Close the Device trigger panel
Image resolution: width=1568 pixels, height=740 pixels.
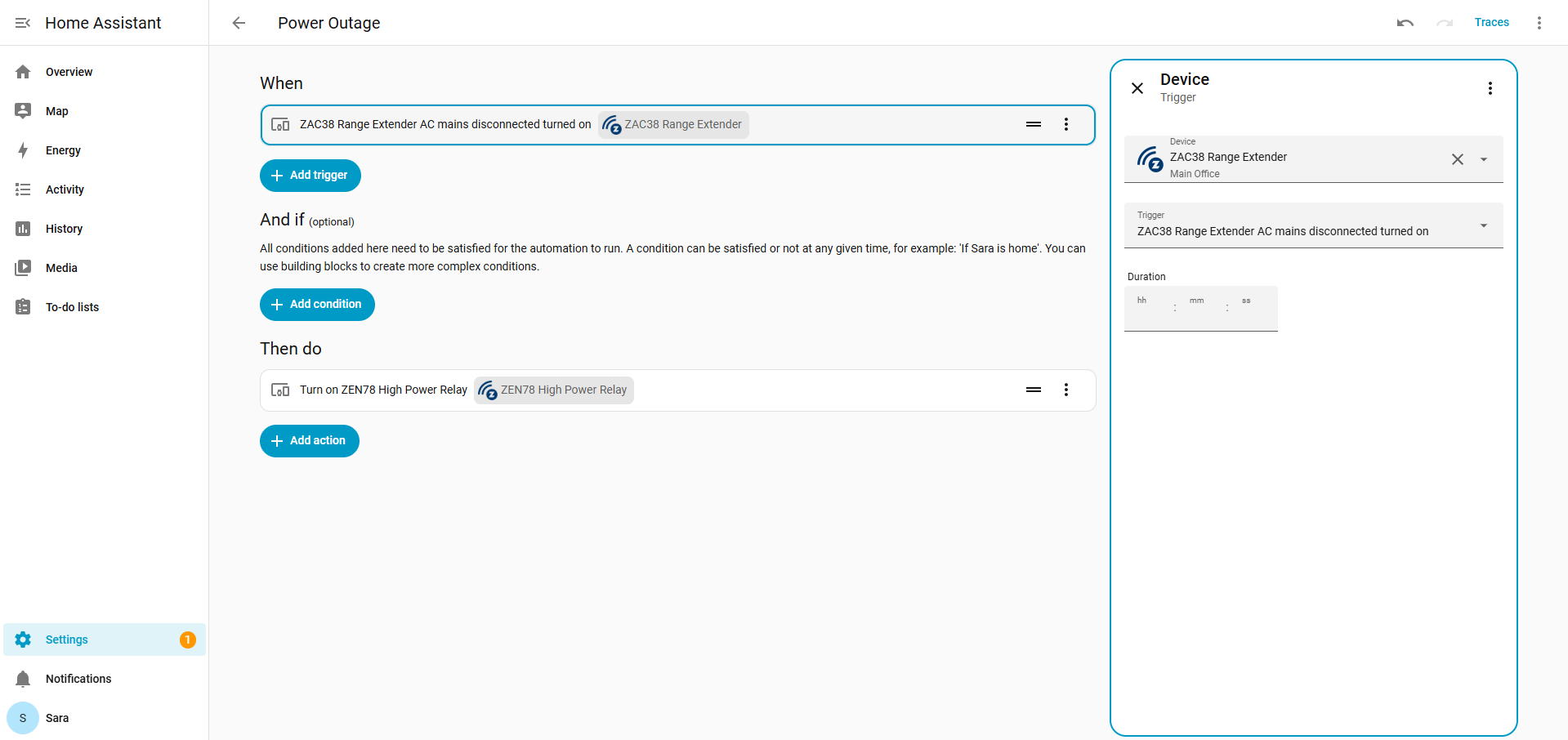pyautogui.click(x=1137, y=88)
